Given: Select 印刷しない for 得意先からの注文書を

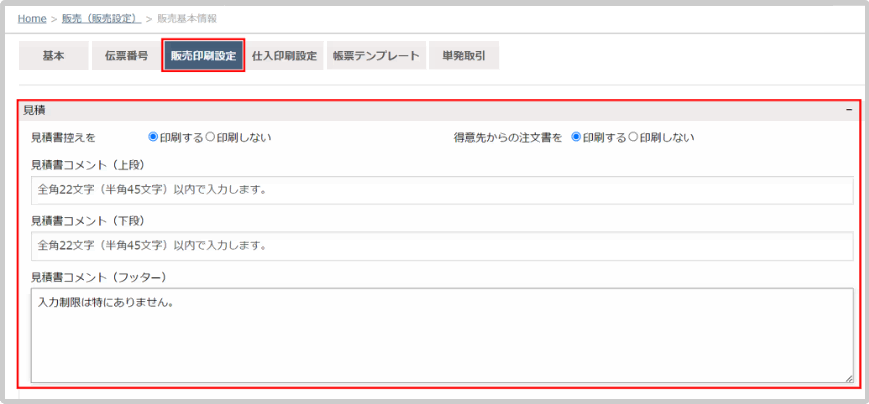Looking at the screenshot, I should coord(634,137).
